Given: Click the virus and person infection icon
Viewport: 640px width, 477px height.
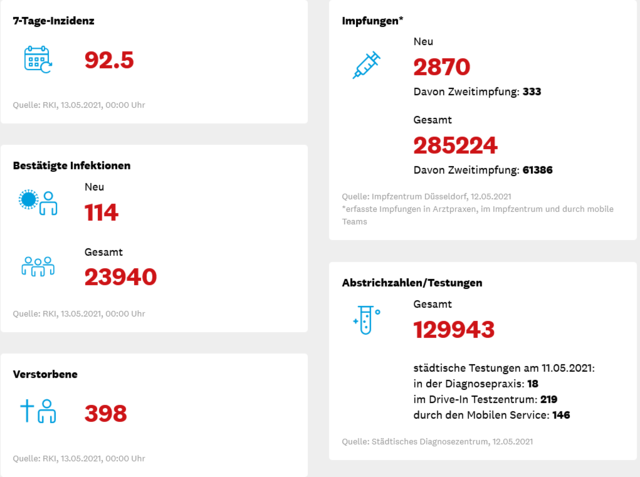Looking at the screenshot, I should tap(38, 202).
